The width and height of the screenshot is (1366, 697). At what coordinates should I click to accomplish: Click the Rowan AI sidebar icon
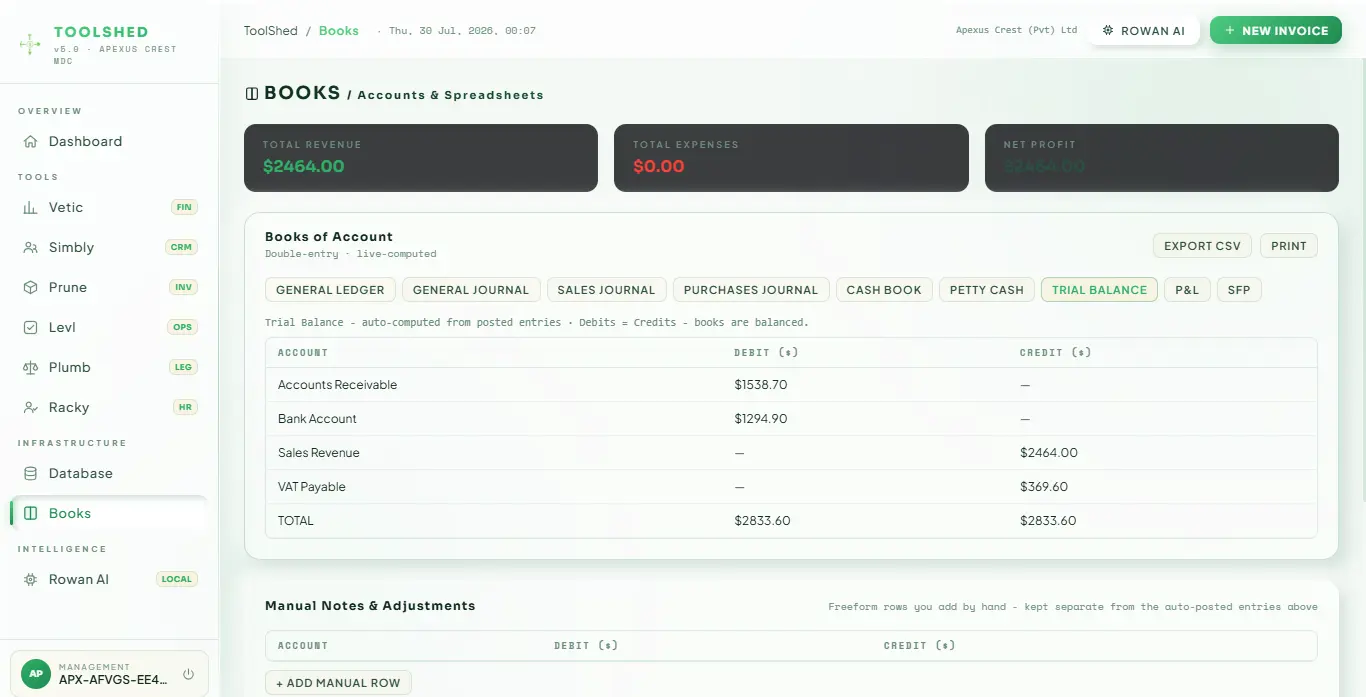30,580
